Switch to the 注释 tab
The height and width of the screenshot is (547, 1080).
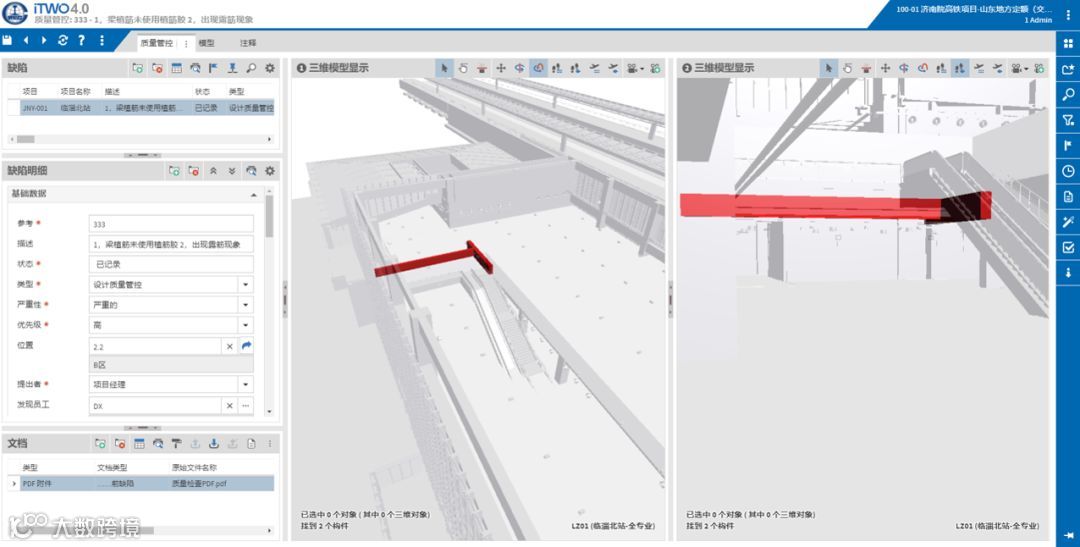248,43
